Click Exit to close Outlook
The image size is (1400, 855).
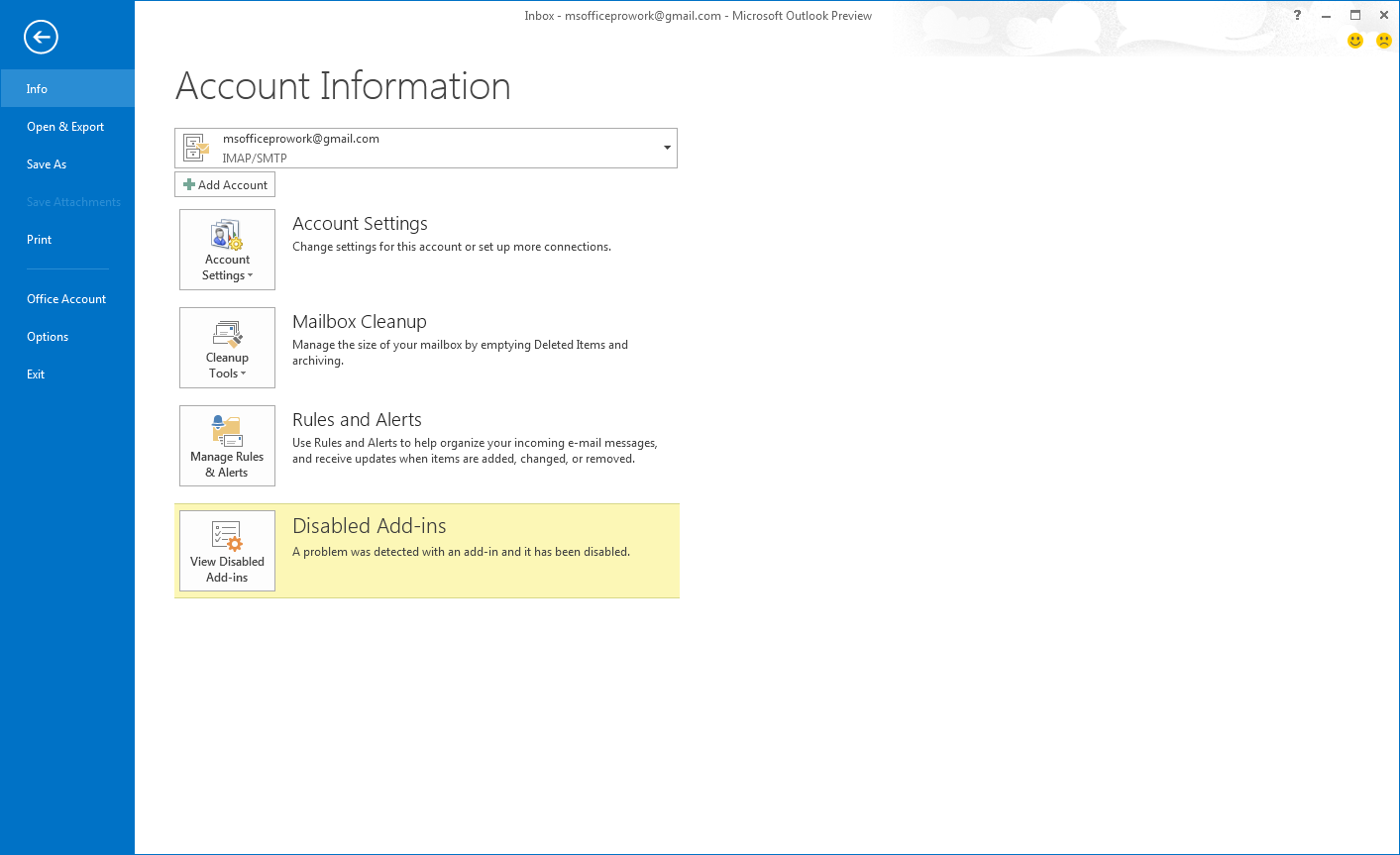(36, 374)
